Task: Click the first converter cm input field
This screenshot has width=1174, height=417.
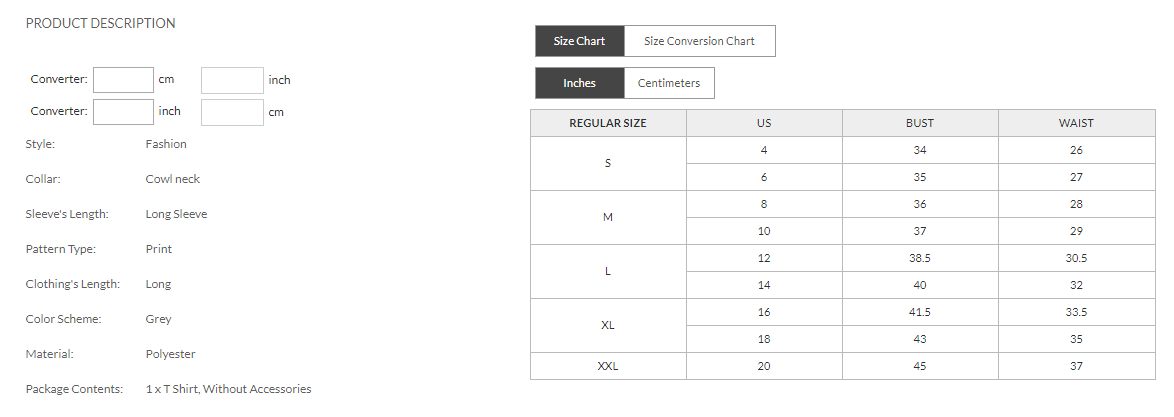Action: point(123,80)
